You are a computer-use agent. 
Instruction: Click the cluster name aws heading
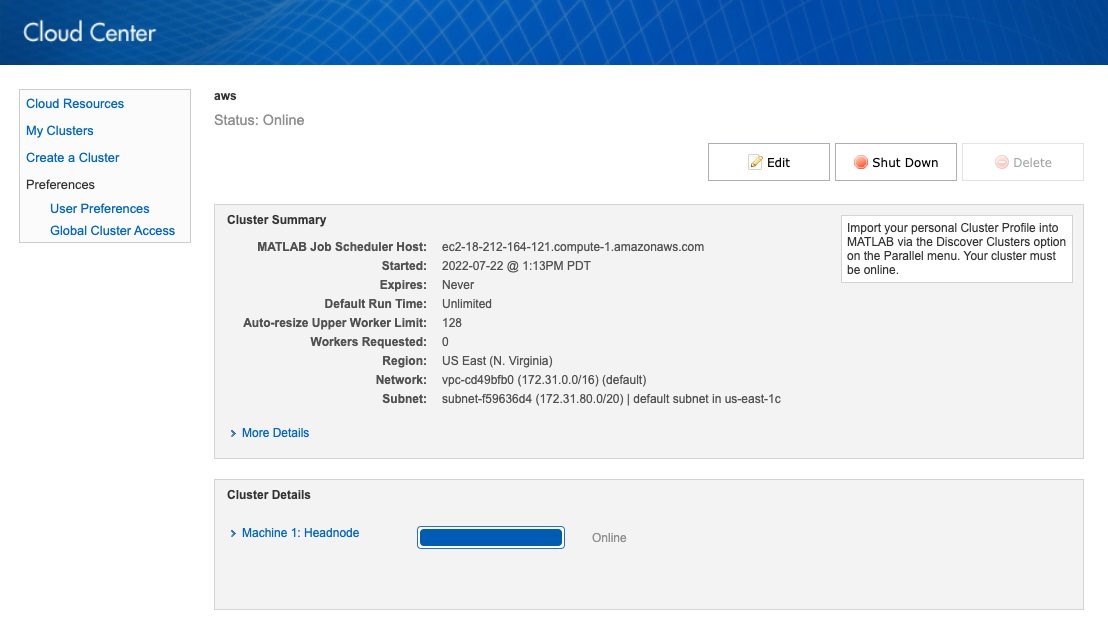click(x=225, y=96)
